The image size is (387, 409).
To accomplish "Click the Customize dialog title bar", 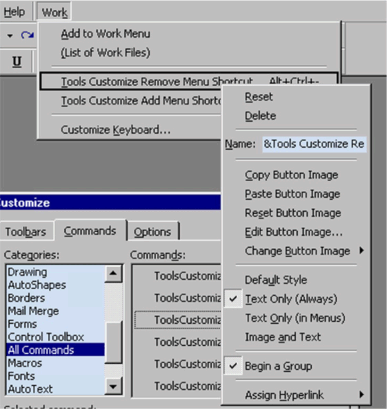I will click(x=110, y=203).
